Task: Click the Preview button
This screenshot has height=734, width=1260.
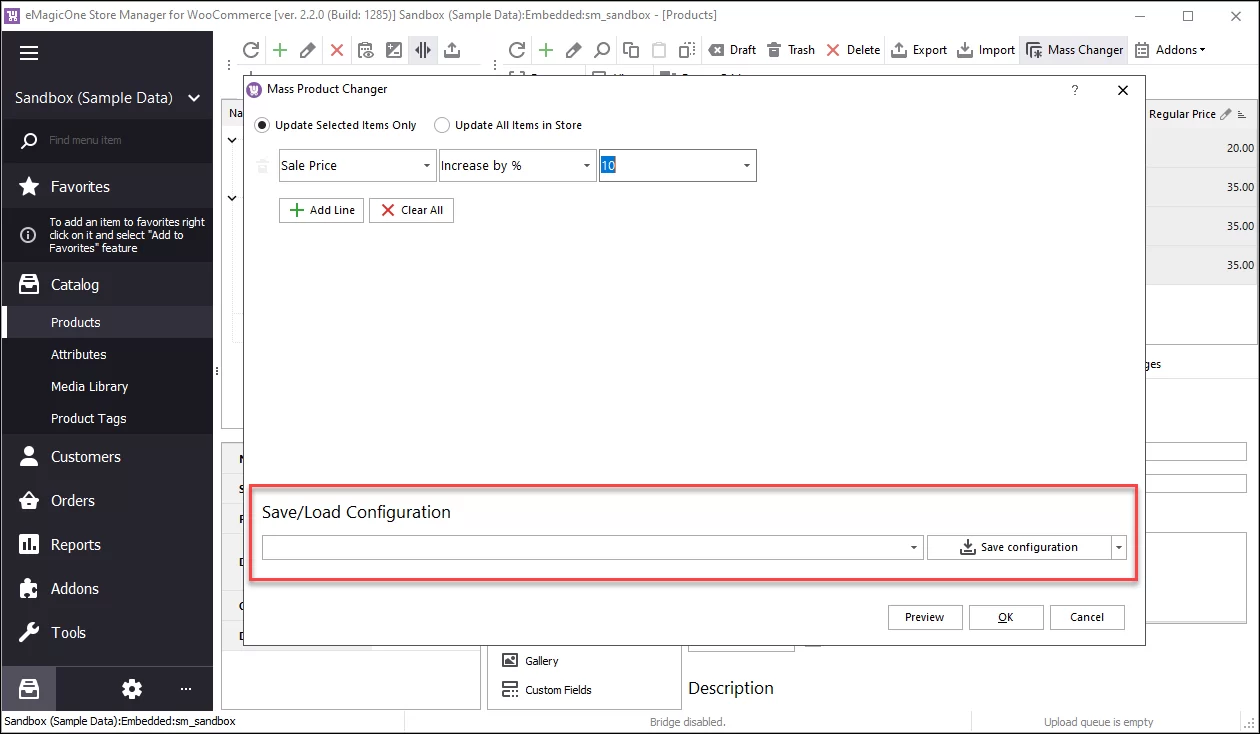Action: 924,617
